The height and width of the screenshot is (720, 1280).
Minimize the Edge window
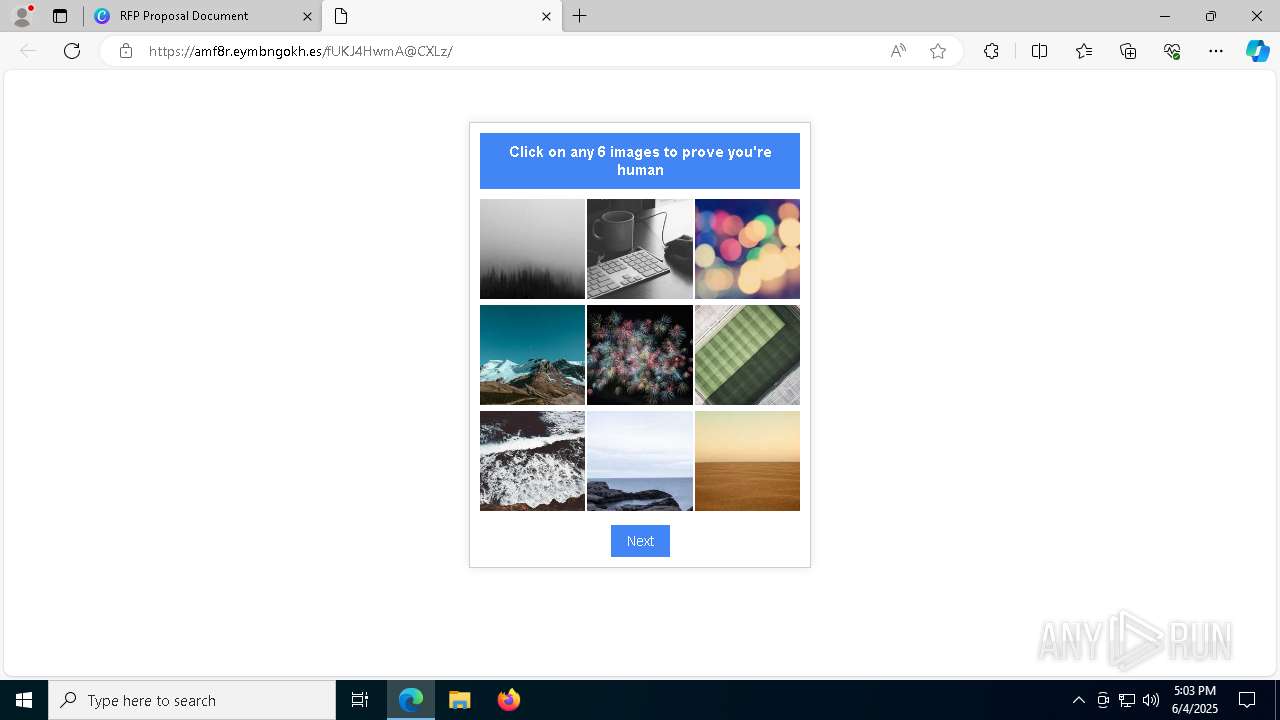tap(1164, 16)
